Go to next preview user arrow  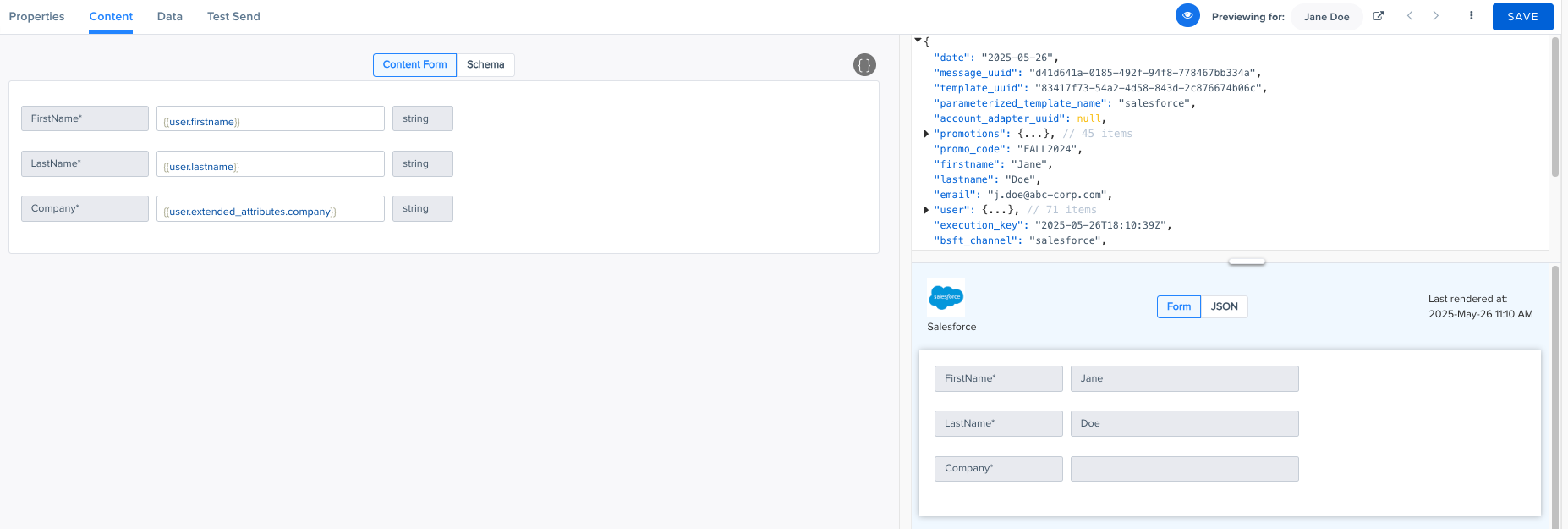(x=1436, y=16)
